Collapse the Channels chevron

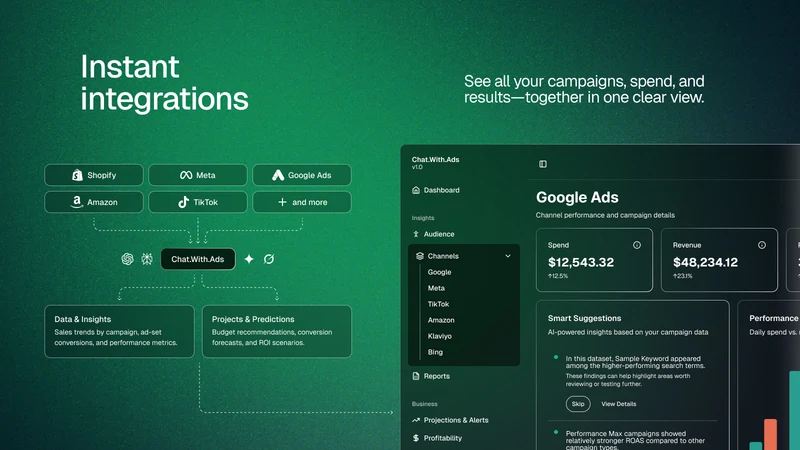pyautogui.click(x=508, y=256)
